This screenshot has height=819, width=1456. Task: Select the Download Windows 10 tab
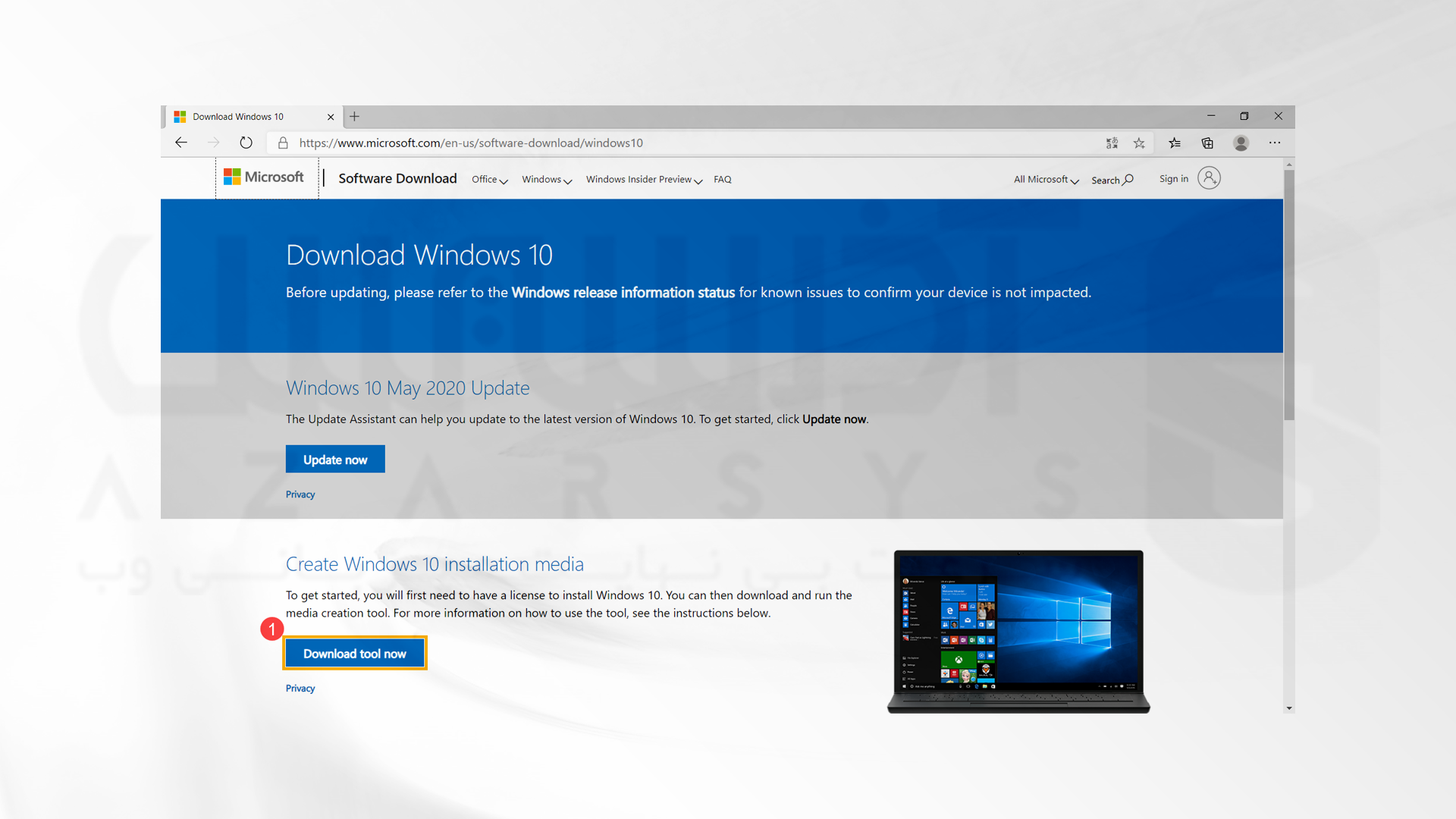[253, 117]
